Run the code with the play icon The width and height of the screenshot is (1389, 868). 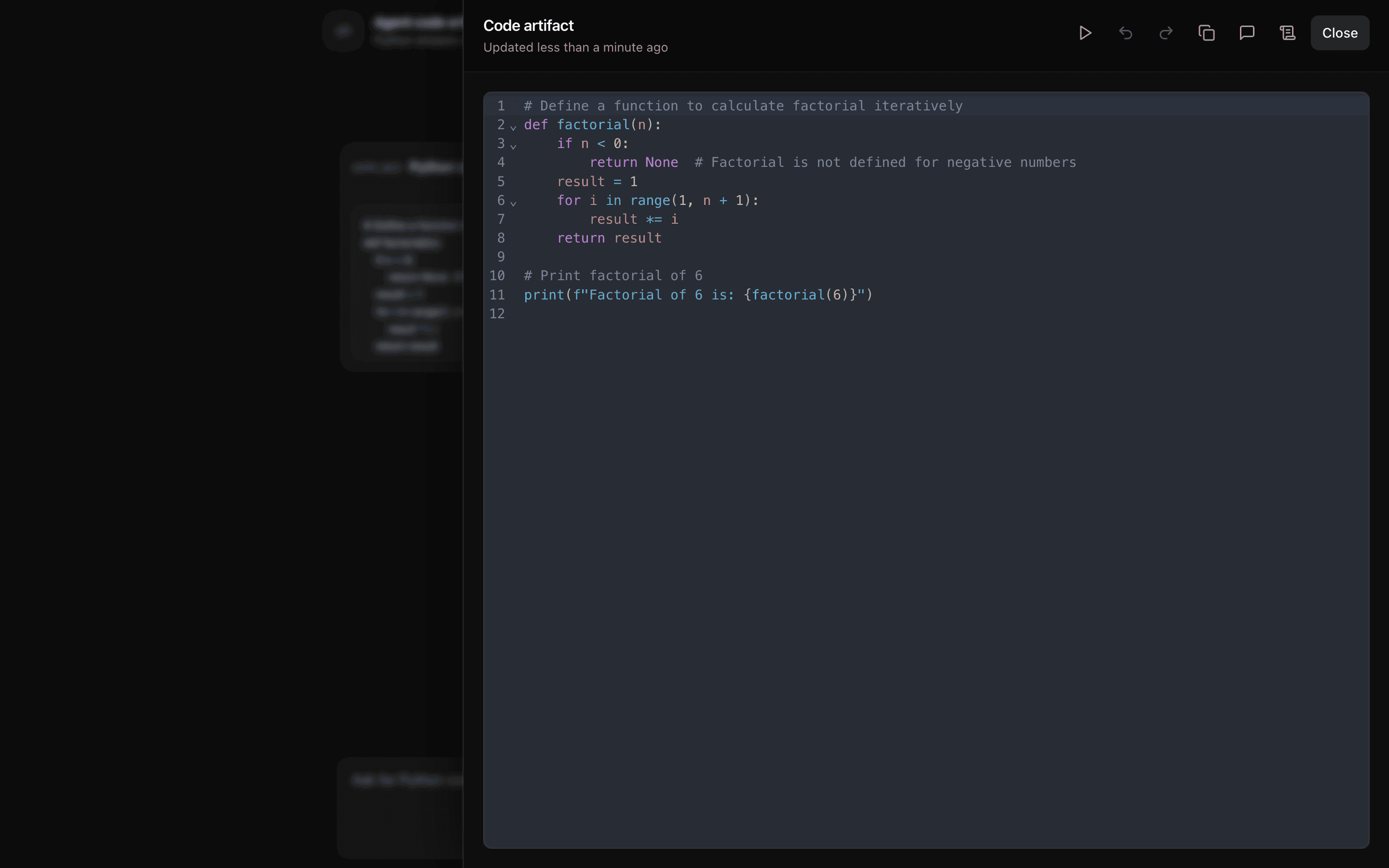tap(1085, 33)
